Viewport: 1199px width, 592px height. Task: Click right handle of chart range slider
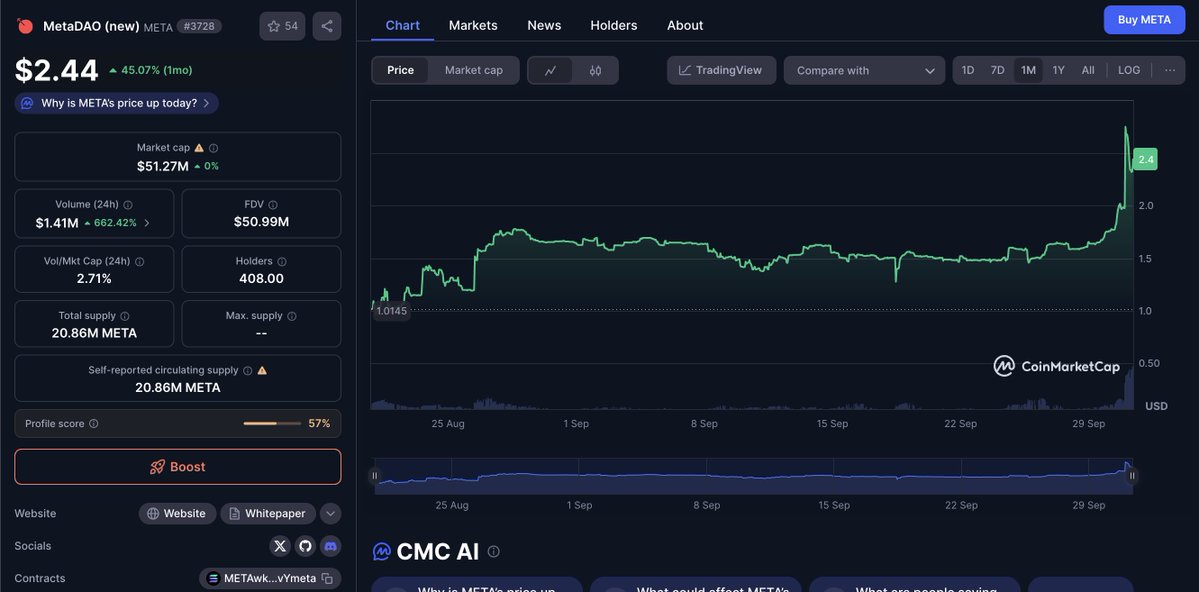[x=1132, y=476]
